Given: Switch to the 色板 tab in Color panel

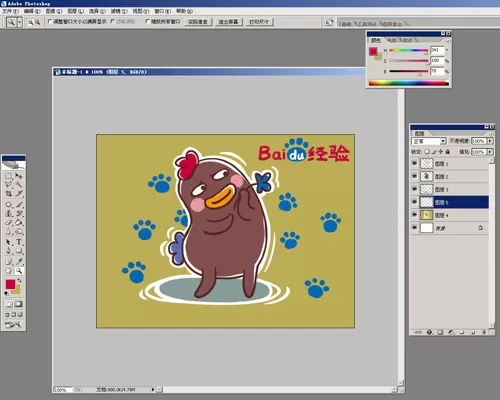Looking at the screenshot, I should pyautogui.click(x=392, y=40).
